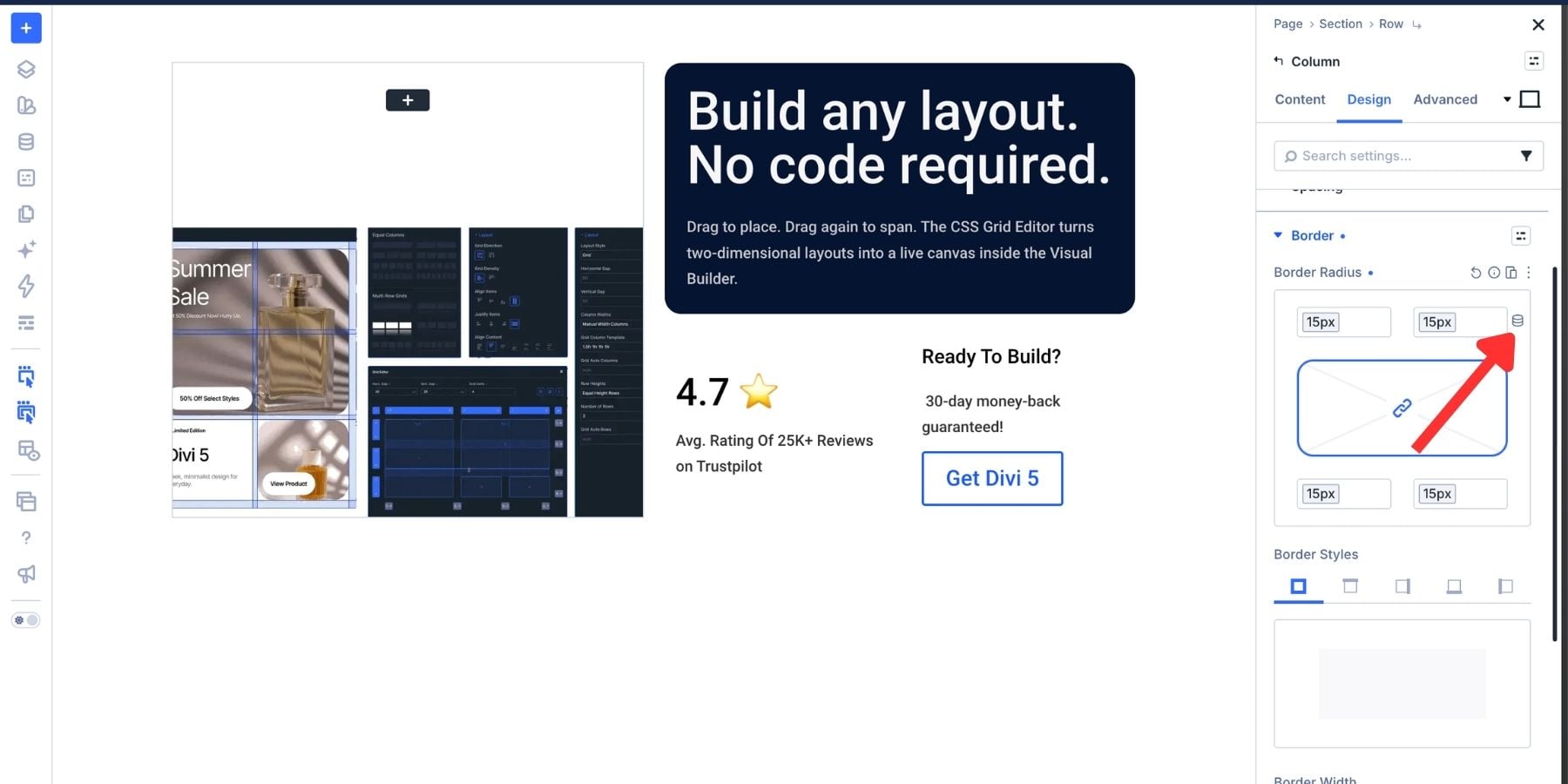Viewport: 1568px width, 784px height.
Task: Switch to the Content tab
Action: pyautogui.click(x=1300, y=99)
